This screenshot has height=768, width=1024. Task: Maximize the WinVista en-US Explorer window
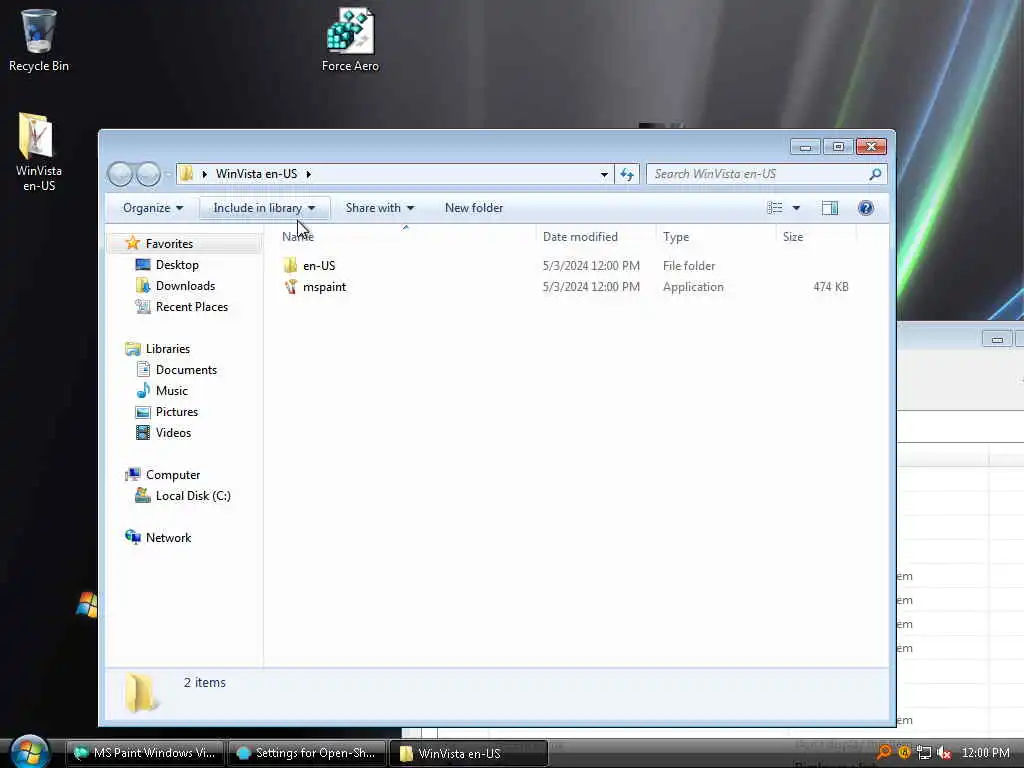[x=838, y=147]
